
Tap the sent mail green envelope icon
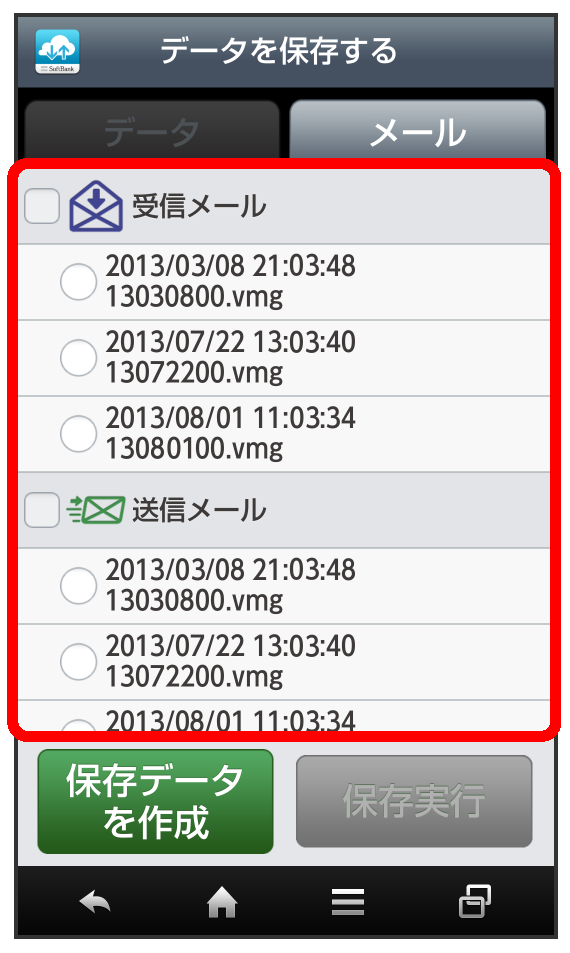click(x=95, y=509)
